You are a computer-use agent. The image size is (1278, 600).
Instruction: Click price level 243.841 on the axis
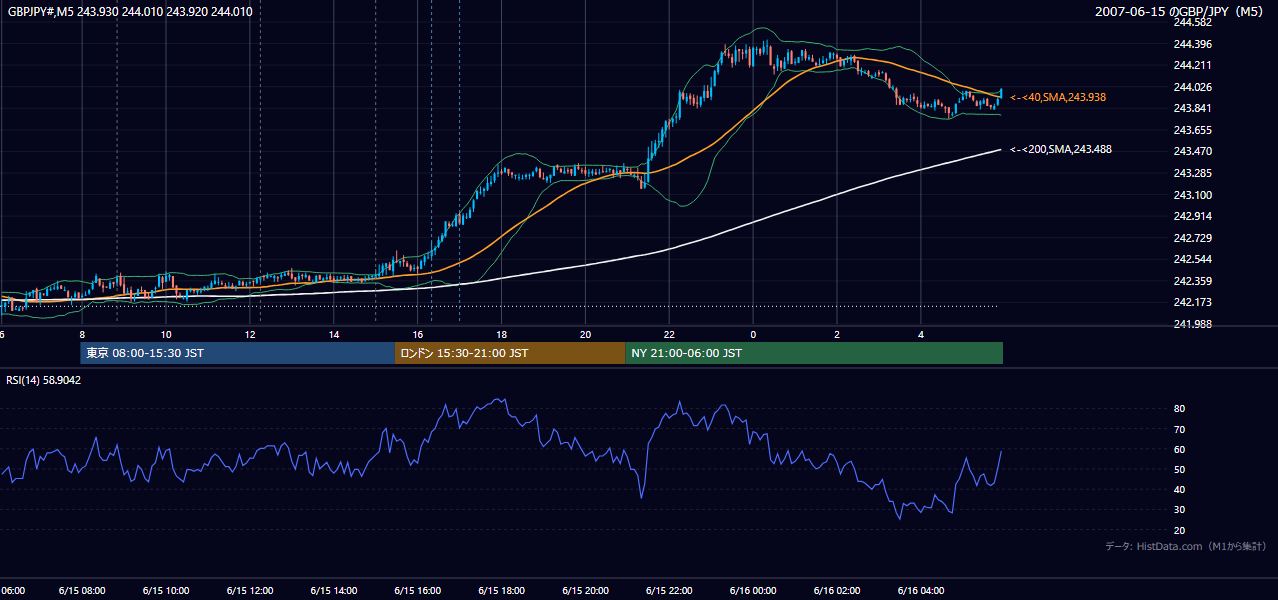1192,108
